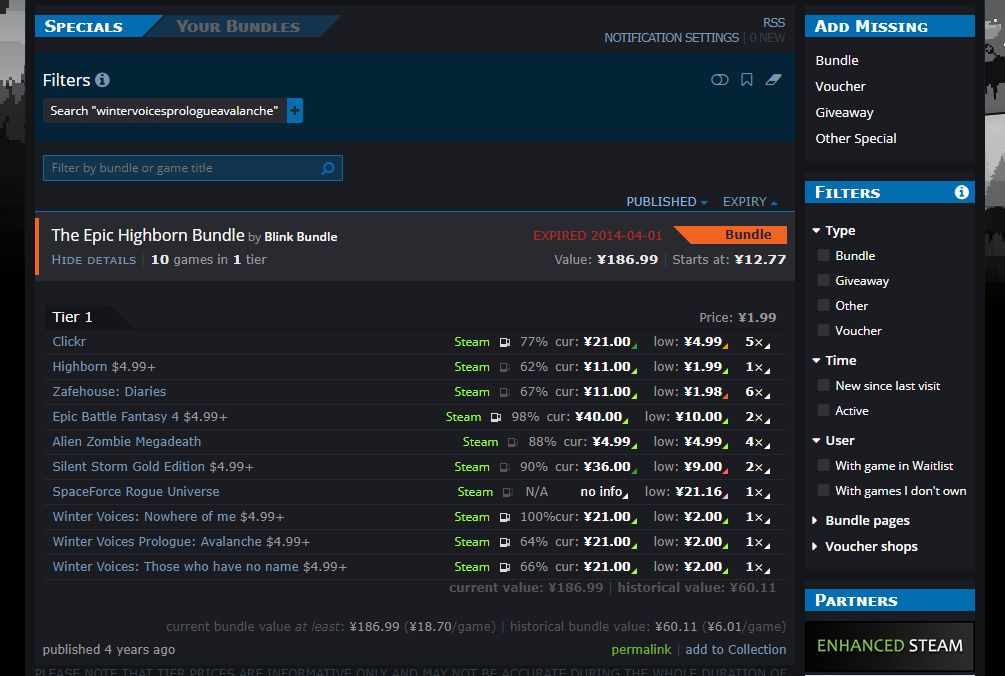Click Hide Details for the bundle

click(x=94, y=260)
